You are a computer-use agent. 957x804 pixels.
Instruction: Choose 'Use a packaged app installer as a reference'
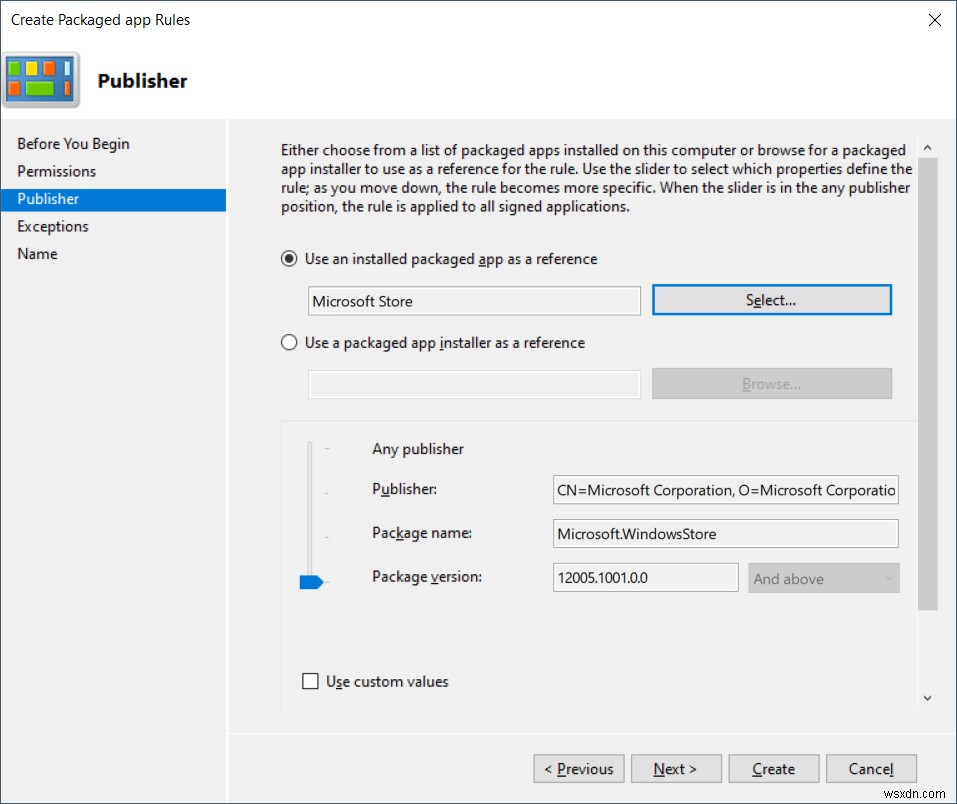click(x=290, y=341)
